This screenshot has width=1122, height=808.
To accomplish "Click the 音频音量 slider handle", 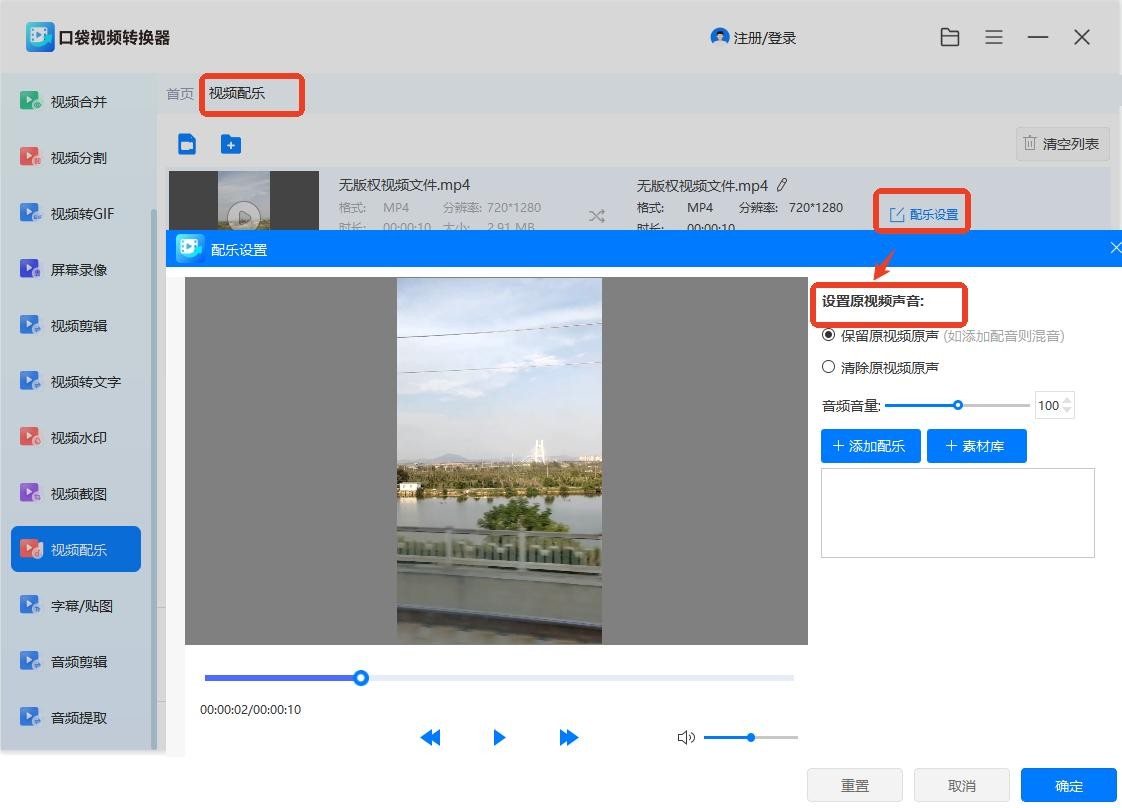I will pos(958,405).
